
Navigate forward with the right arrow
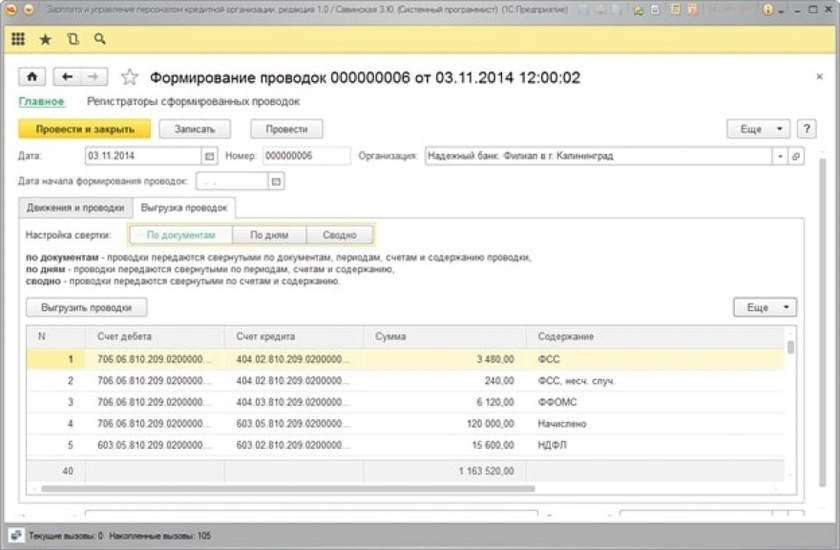94,77
